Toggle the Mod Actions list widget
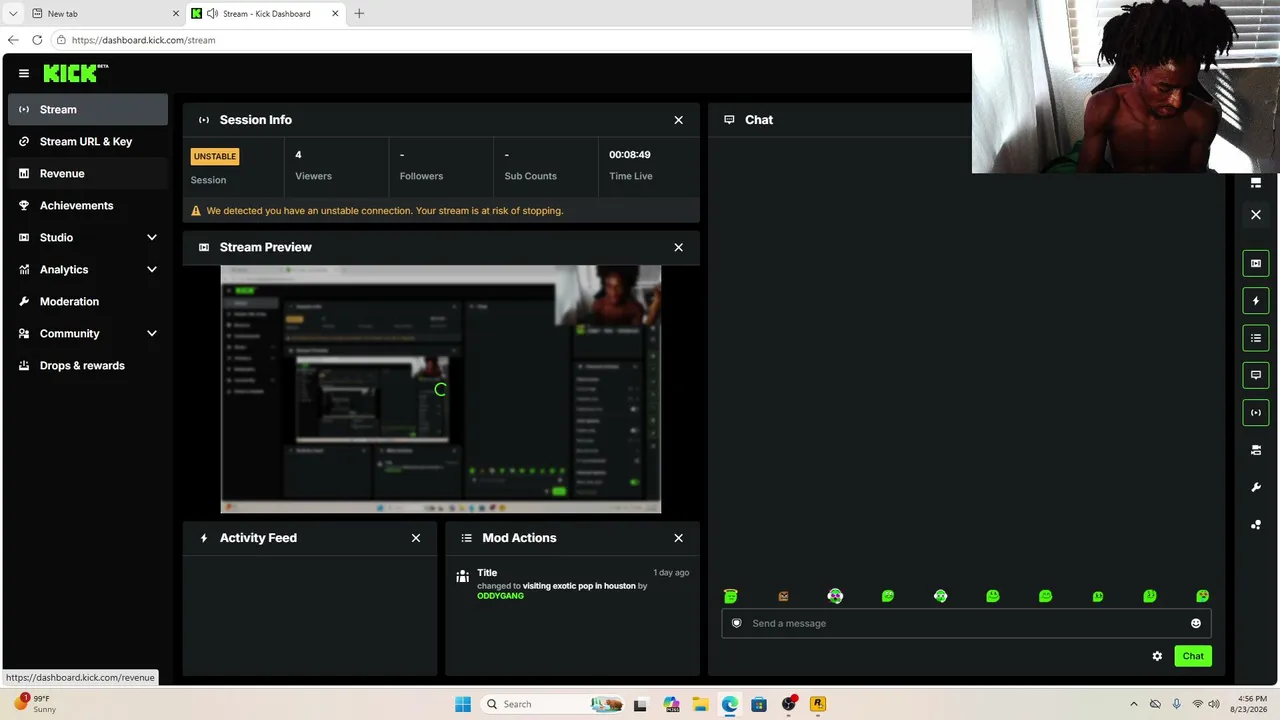 (x=1256, y=338)
